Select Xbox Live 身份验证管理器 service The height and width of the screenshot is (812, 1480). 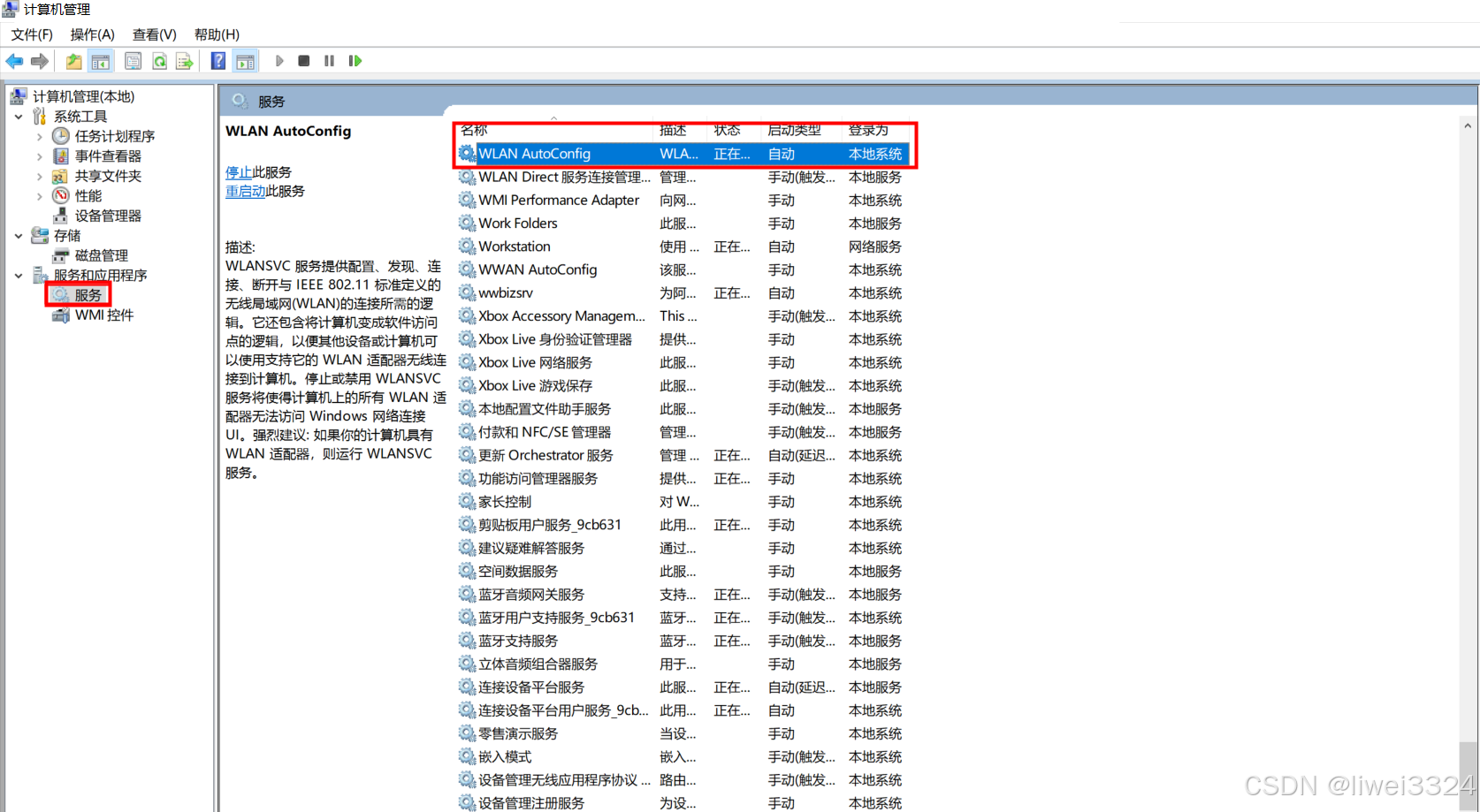click(683, 339)
